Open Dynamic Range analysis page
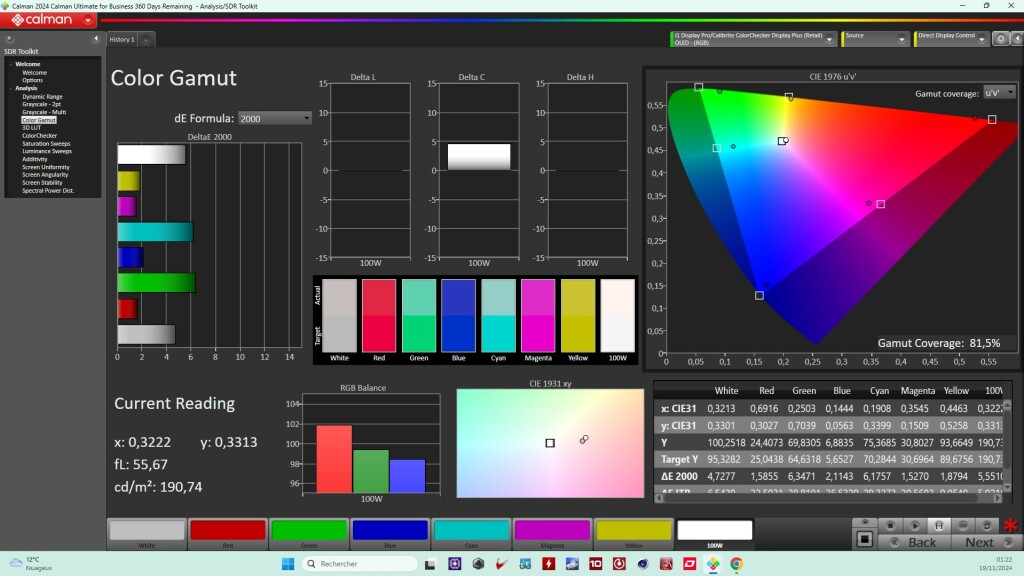Viewport: 1024px width, 576px height. [x=42, y=96]
